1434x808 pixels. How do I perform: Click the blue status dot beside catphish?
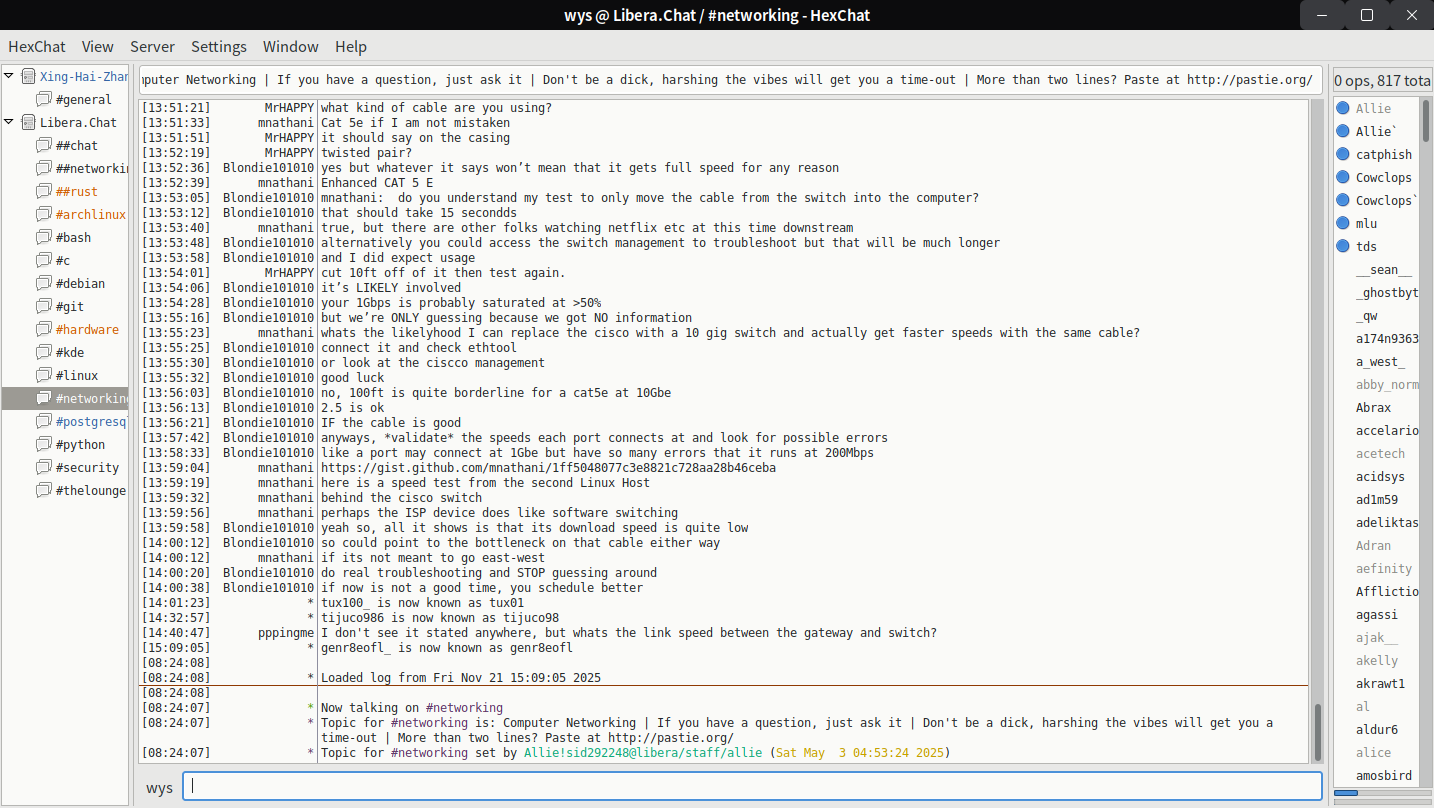click(x=1343, y=154)
